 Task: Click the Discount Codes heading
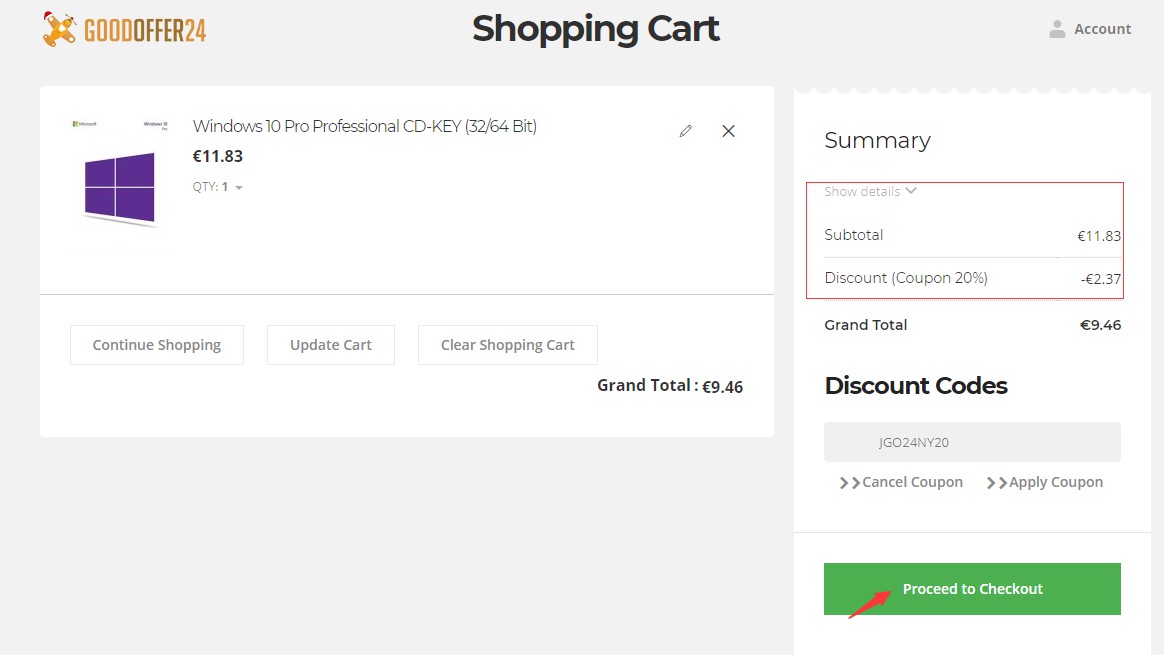[916, 385]
